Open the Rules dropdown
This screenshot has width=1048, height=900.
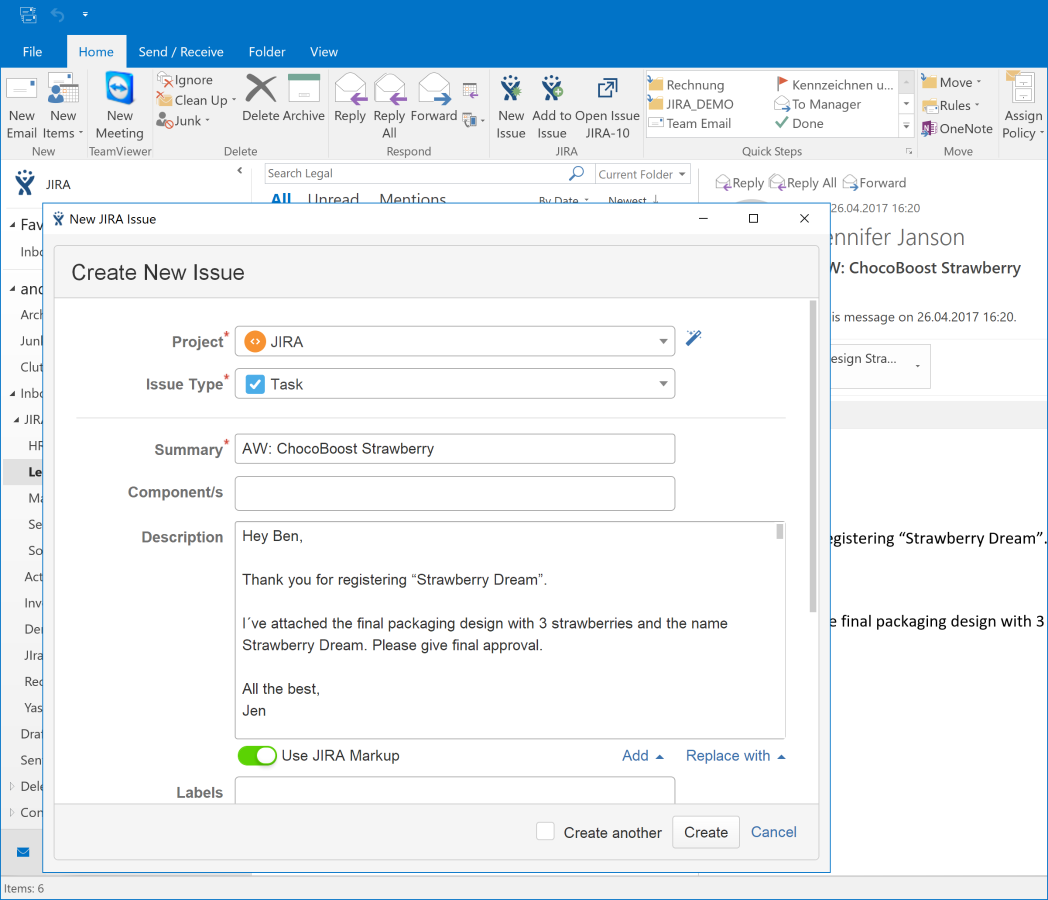point(950,106)
